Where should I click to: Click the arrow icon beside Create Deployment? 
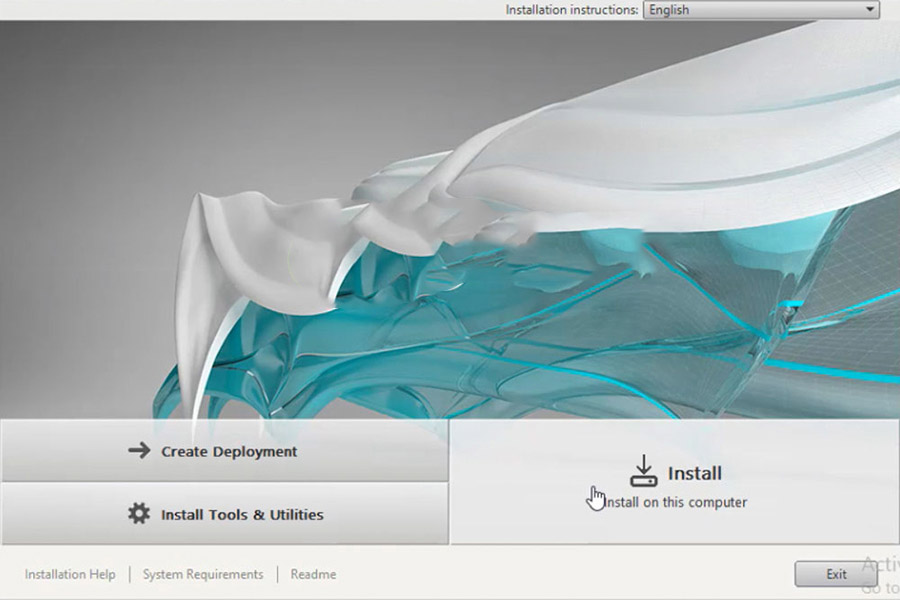[139, 451]
